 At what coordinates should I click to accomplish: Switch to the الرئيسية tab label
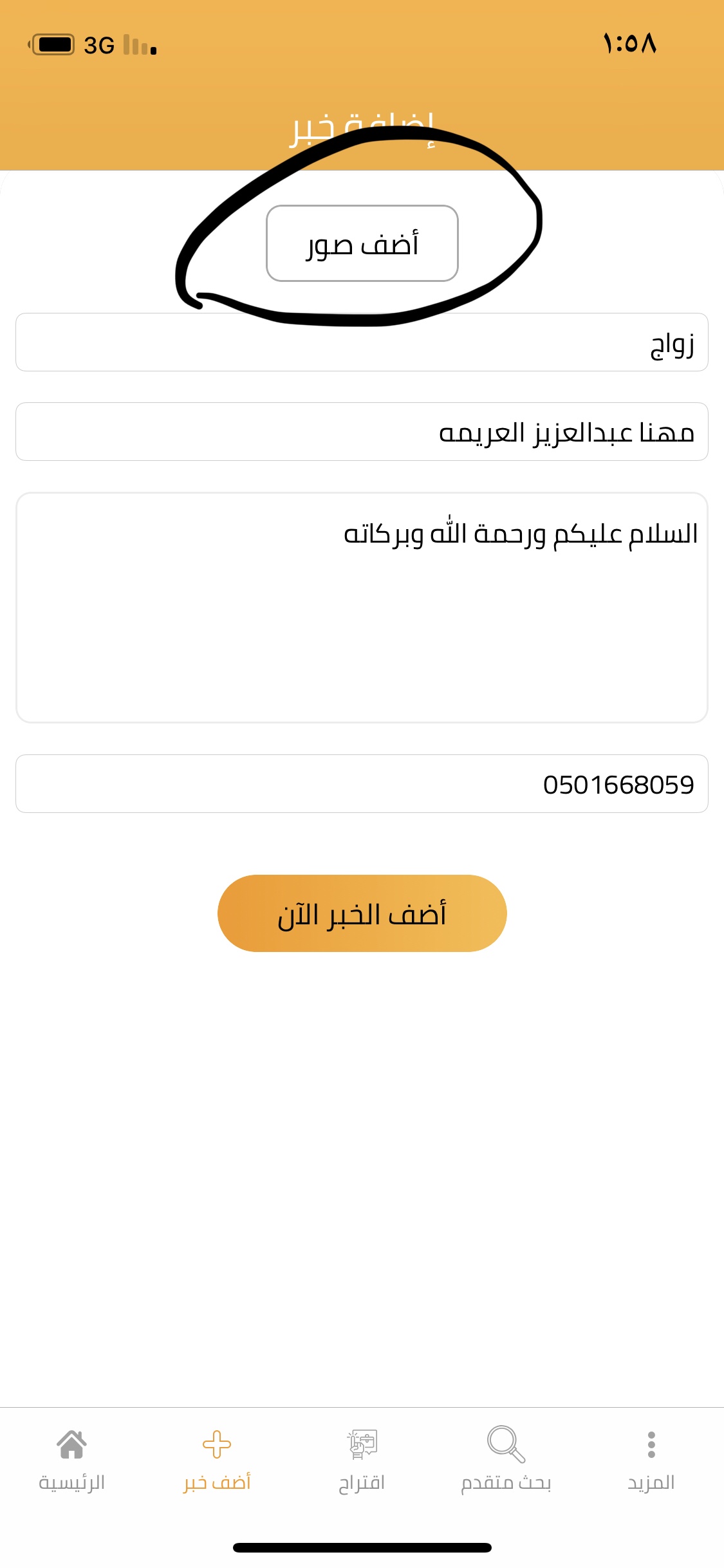tap(71, 1482)
